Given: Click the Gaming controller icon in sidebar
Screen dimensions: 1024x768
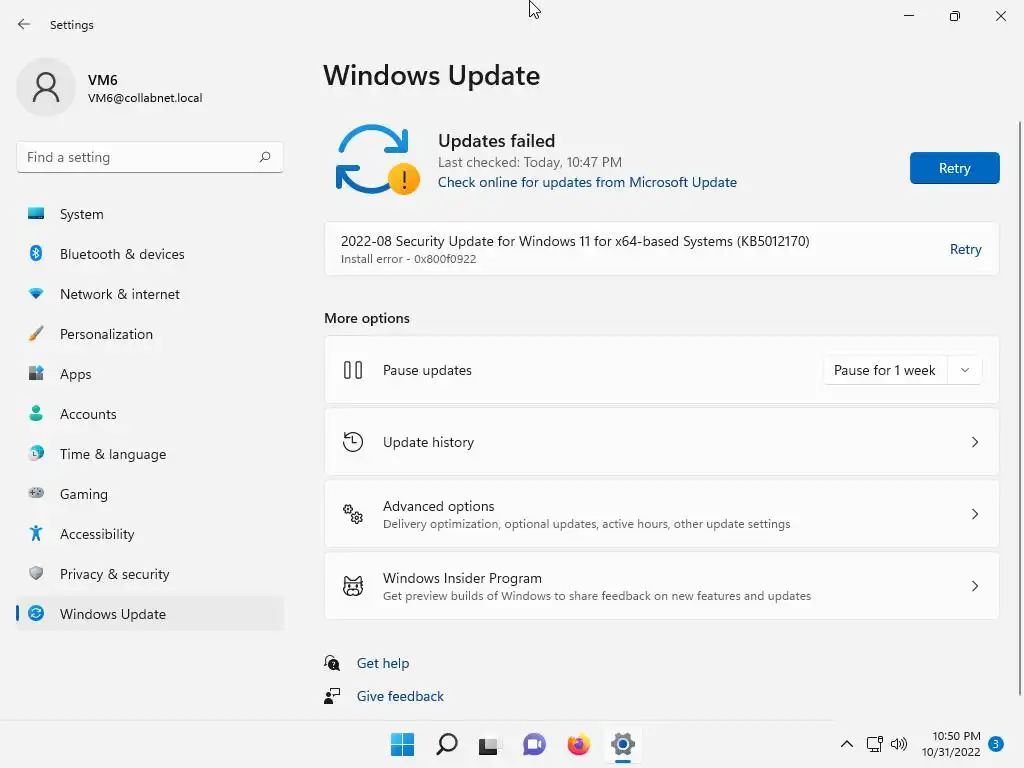Looking at the screenshot, I should coord(36,494).
